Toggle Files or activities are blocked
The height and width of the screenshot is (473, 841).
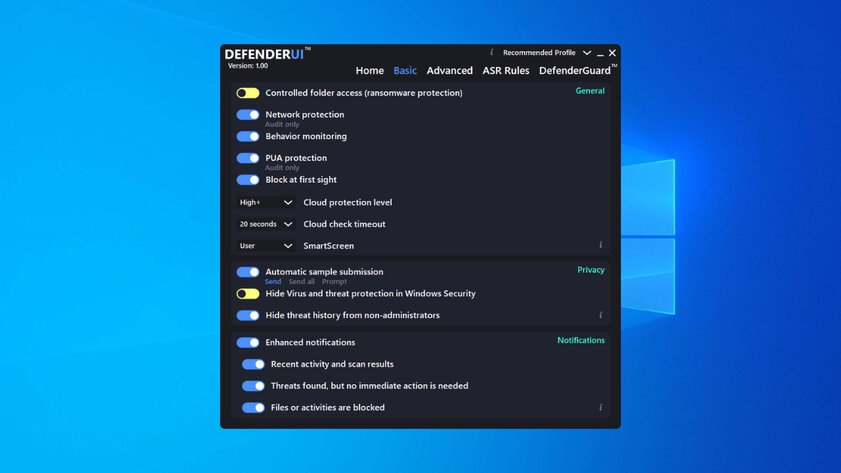coord(253,408)
